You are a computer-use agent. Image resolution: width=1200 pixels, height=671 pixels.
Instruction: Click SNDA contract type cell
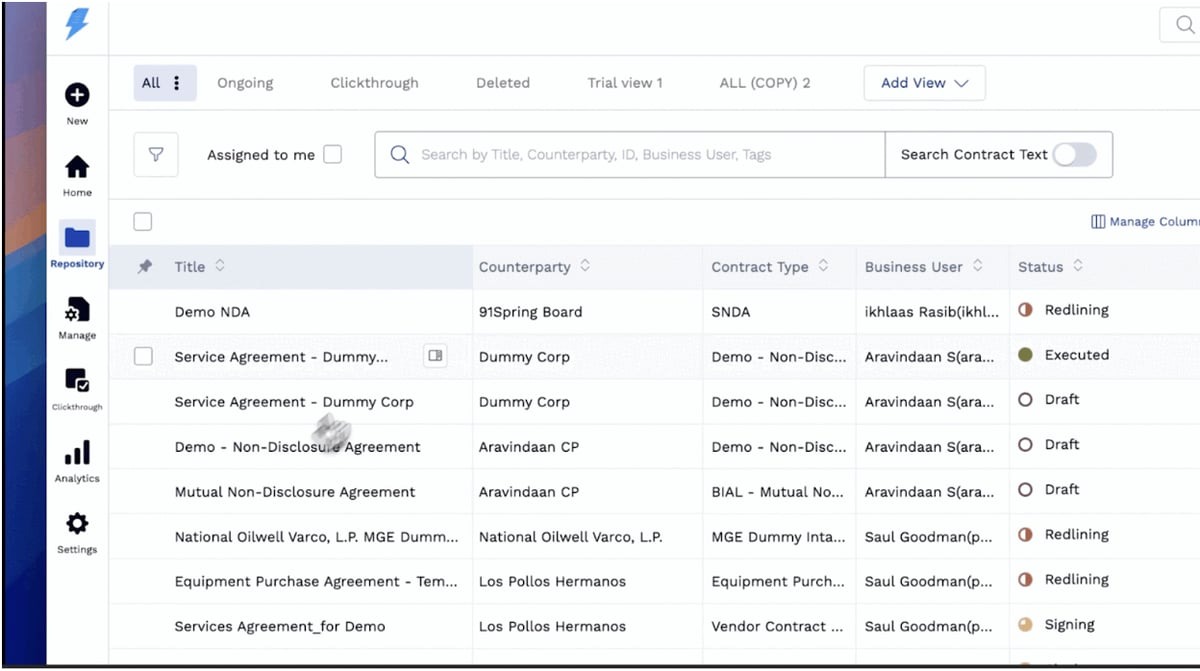click(731, 312)
